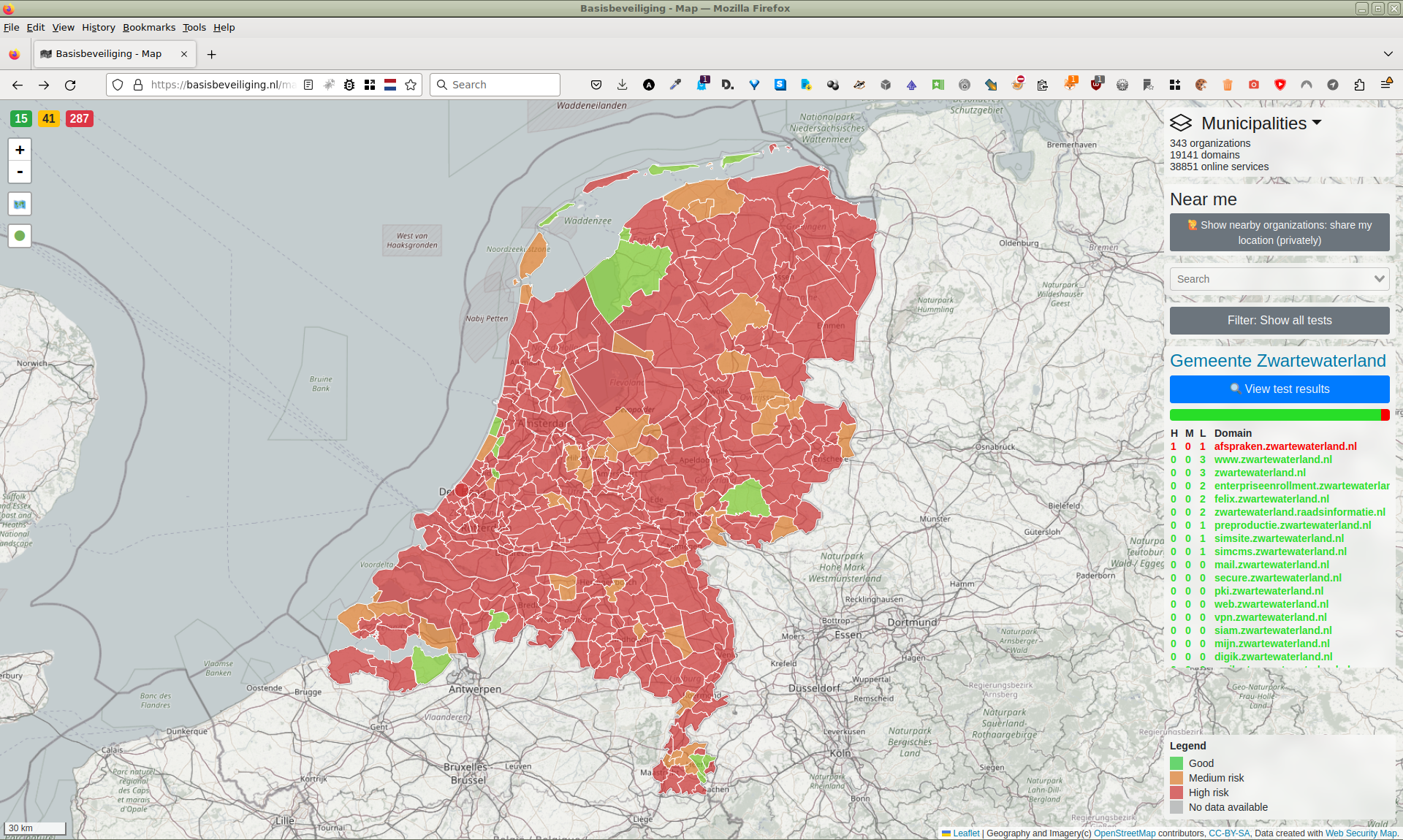The image size is (1403, 840).
Task: Close the Basisbeveiliging - Map tab
Action: (x=184, y=54)
